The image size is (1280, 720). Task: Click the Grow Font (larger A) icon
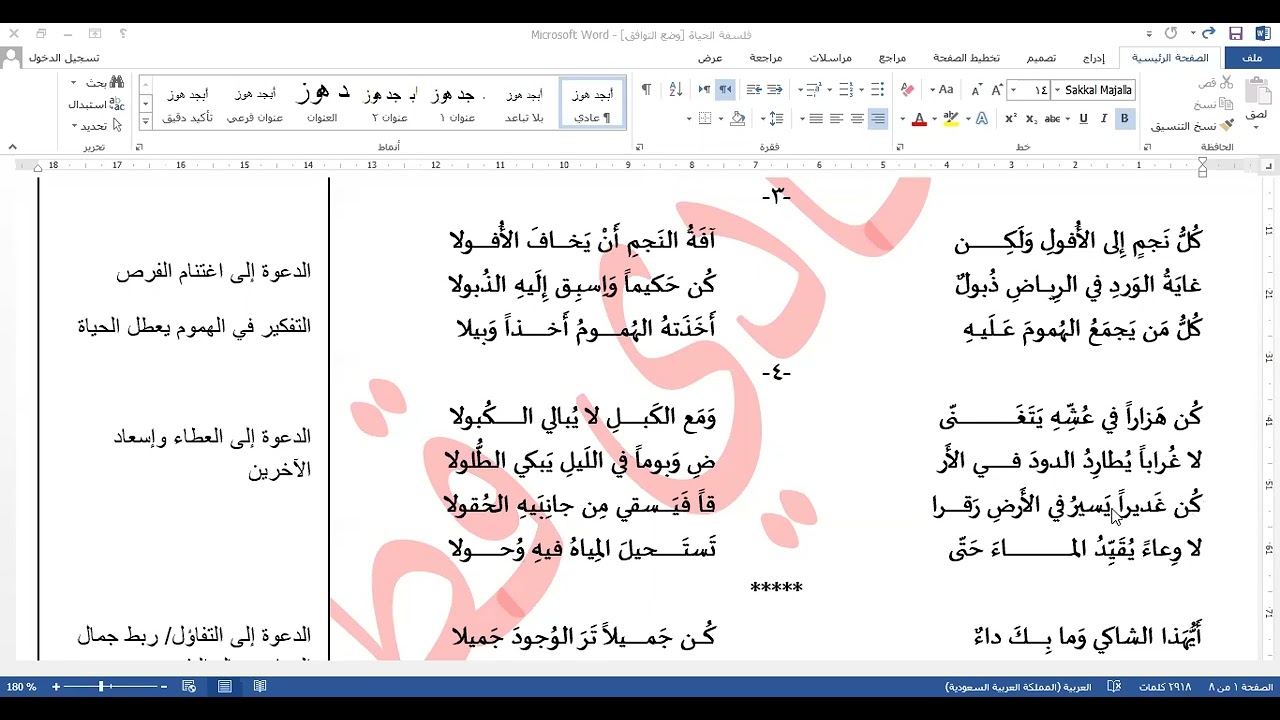point(996,90)
